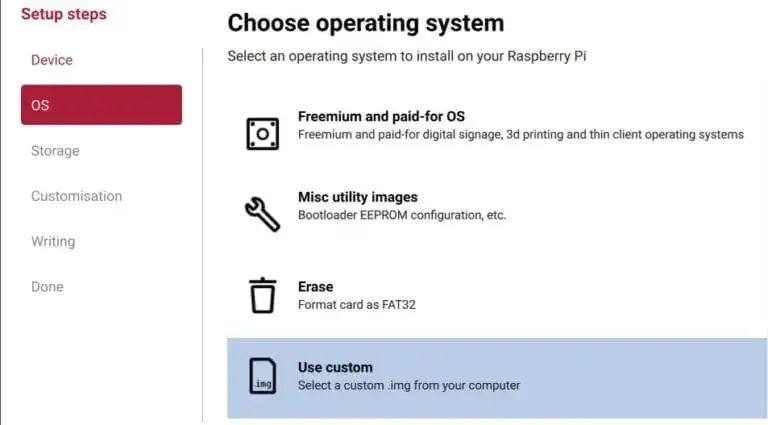Choose the Use custom option
768x425 pixels.
[x=335, y=367]
